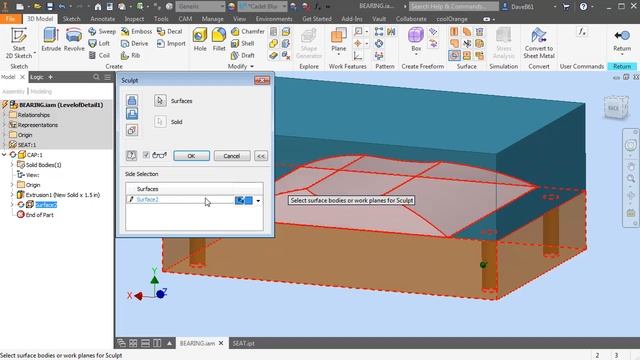
Task: Select Surface2 row in Side Selection list
Action: [x=194, y=200]
